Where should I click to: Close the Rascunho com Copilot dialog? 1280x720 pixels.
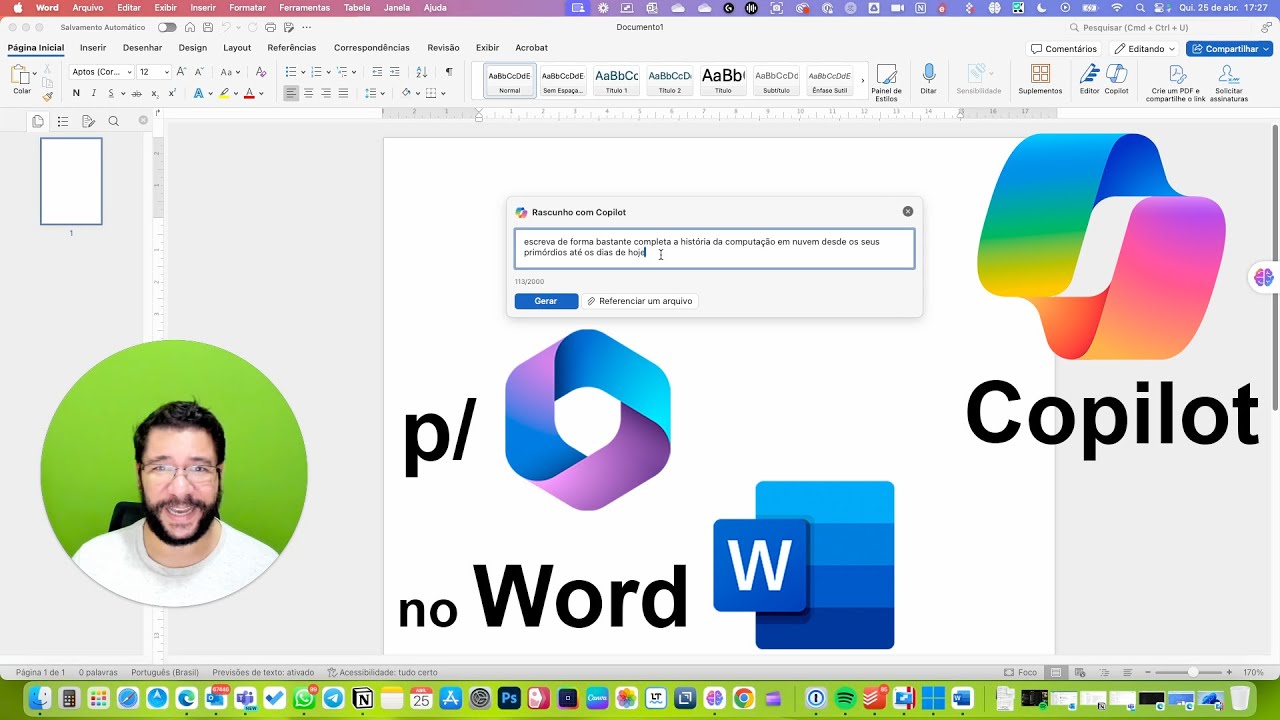(x=908, y=211)
